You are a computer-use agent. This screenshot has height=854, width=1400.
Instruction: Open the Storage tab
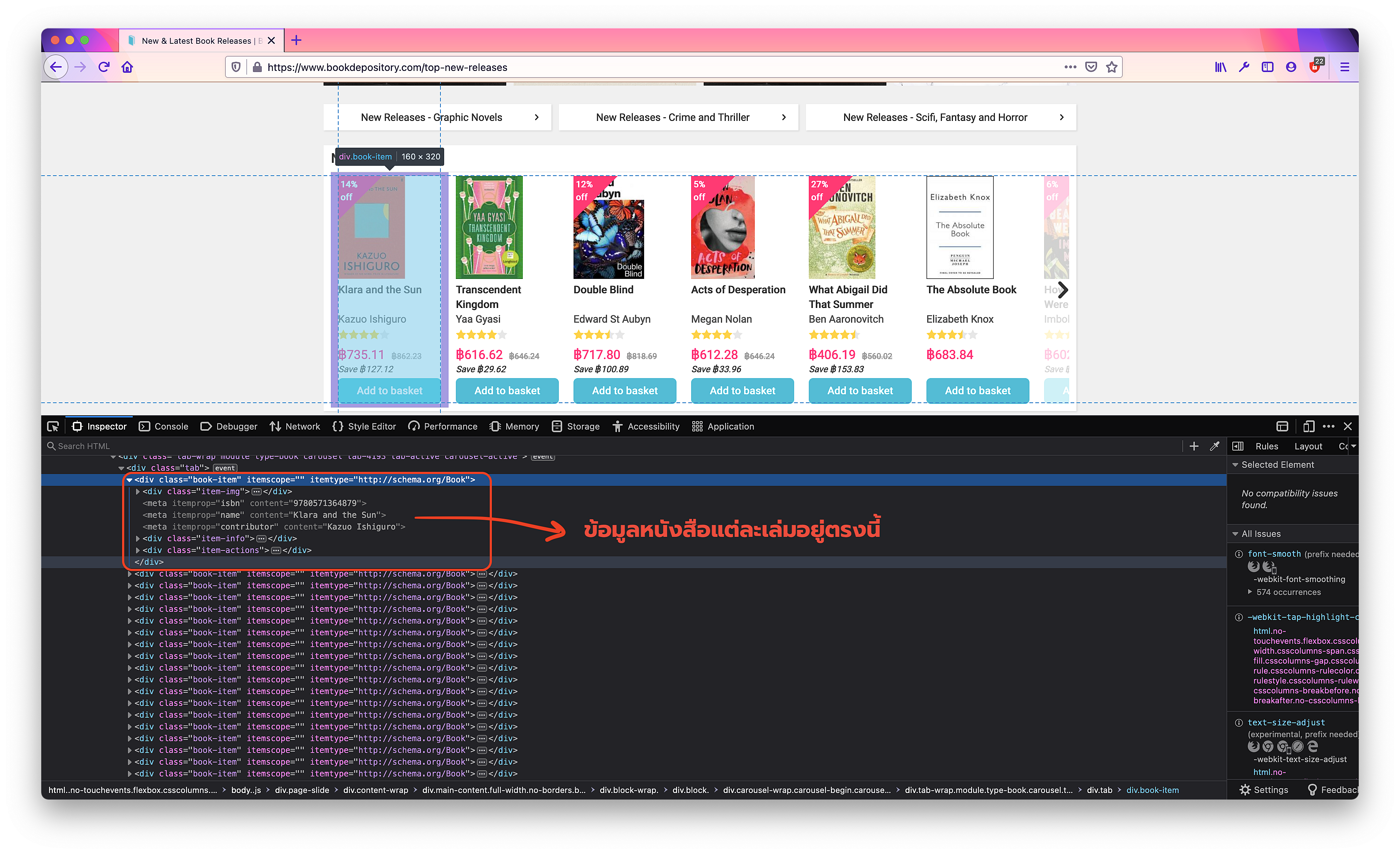[x=576, y=426]
